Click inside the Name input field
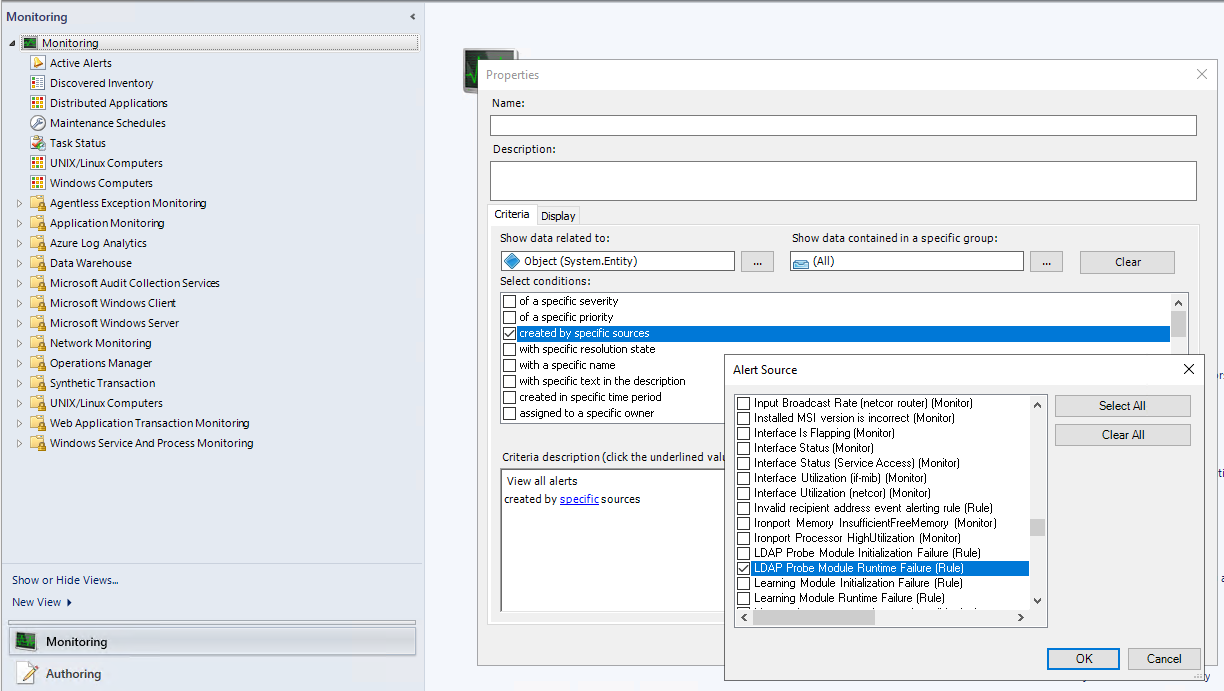Viewport: 1224px width, 691px height. click(842, 124)
